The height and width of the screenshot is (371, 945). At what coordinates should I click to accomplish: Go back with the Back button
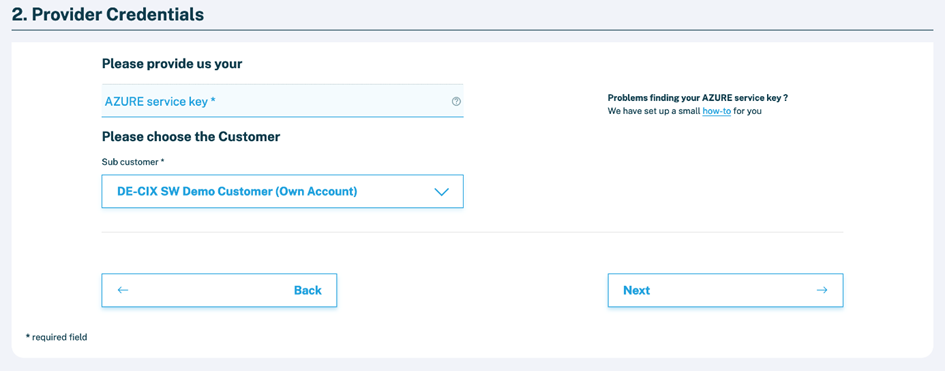click(219, 290)
